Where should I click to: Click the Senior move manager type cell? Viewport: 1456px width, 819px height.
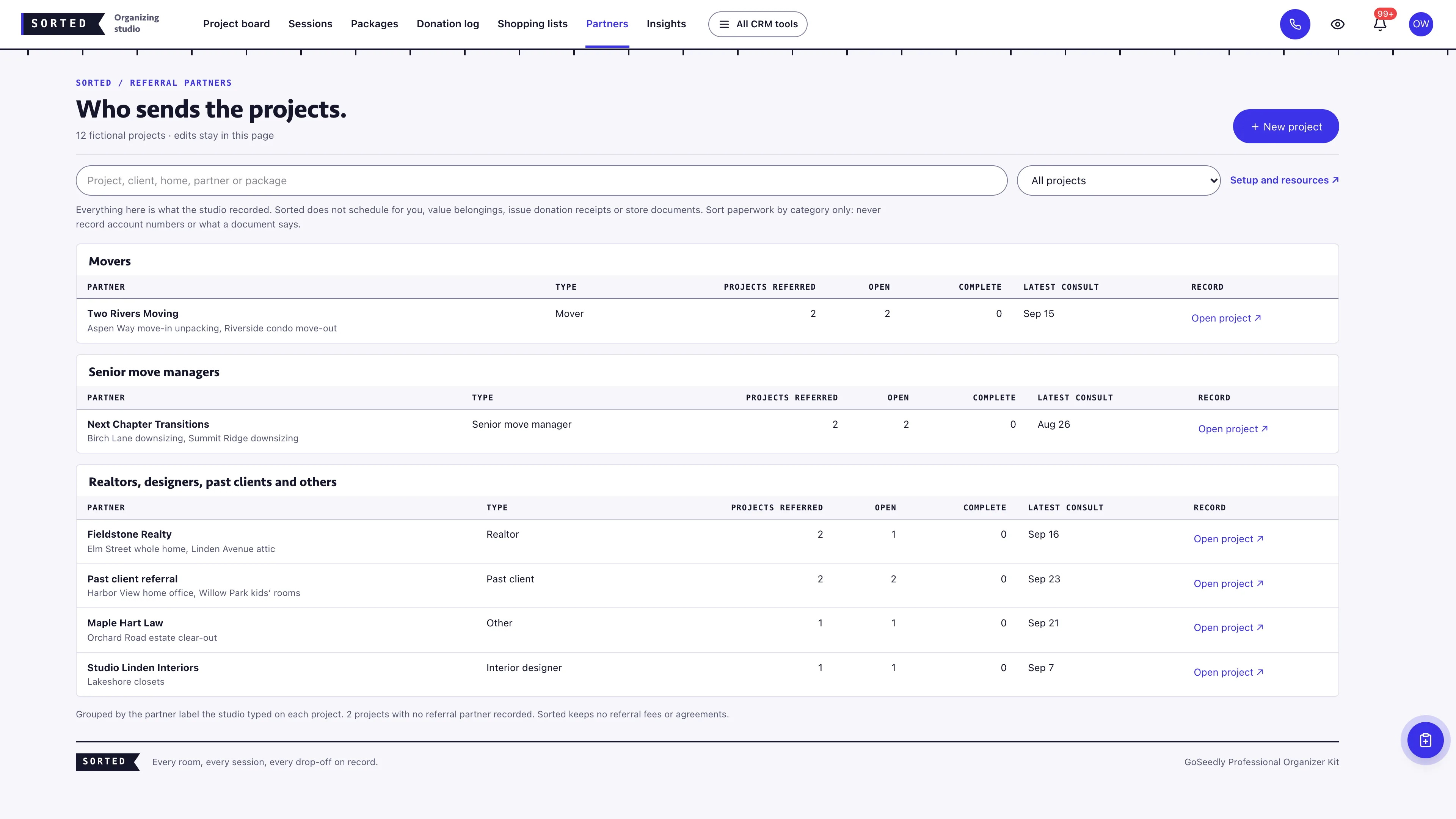(x=522, y=425)
